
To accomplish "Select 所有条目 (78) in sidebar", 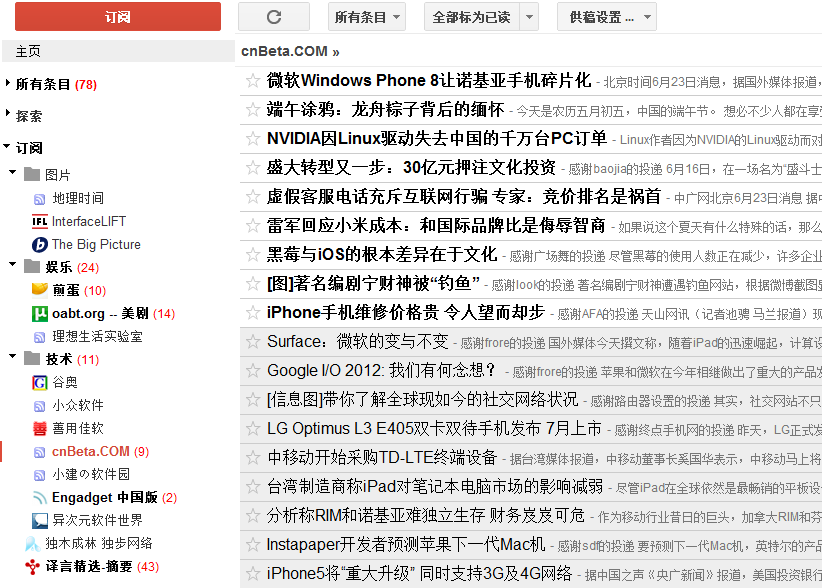I will tap(56, 84).
